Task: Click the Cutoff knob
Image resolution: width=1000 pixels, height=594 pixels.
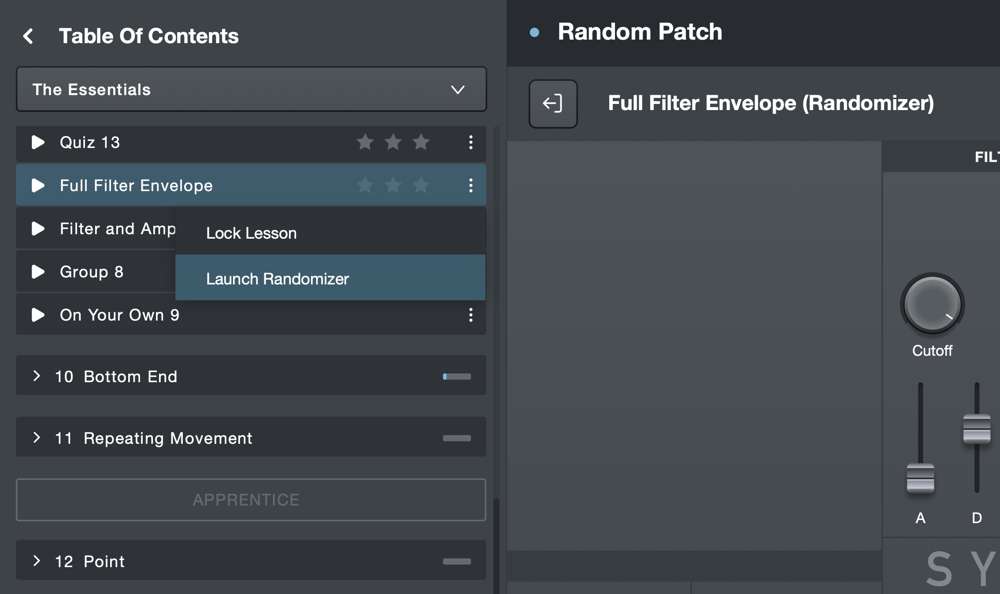Action: tap(932, 304)
